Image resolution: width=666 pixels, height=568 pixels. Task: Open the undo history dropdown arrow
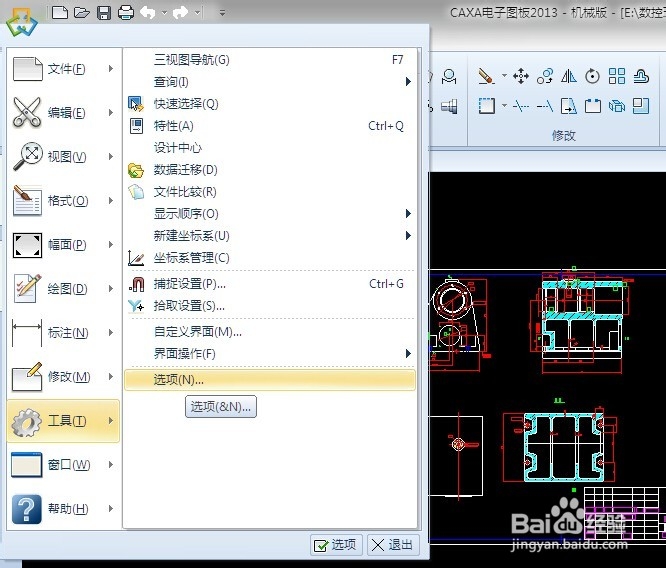[164, 13]
